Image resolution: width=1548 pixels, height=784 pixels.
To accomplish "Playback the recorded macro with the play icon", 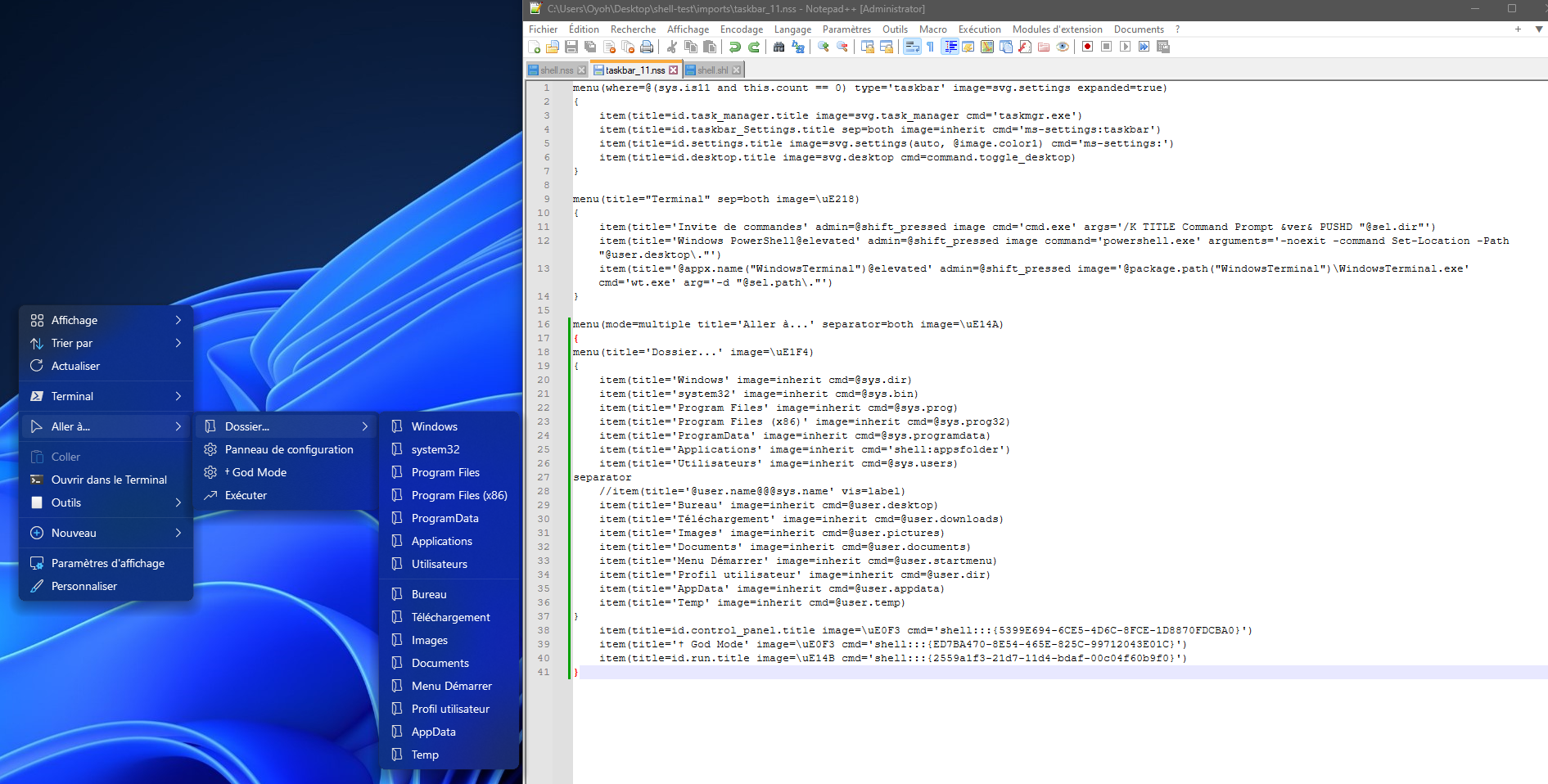I will click(1123, 47).
